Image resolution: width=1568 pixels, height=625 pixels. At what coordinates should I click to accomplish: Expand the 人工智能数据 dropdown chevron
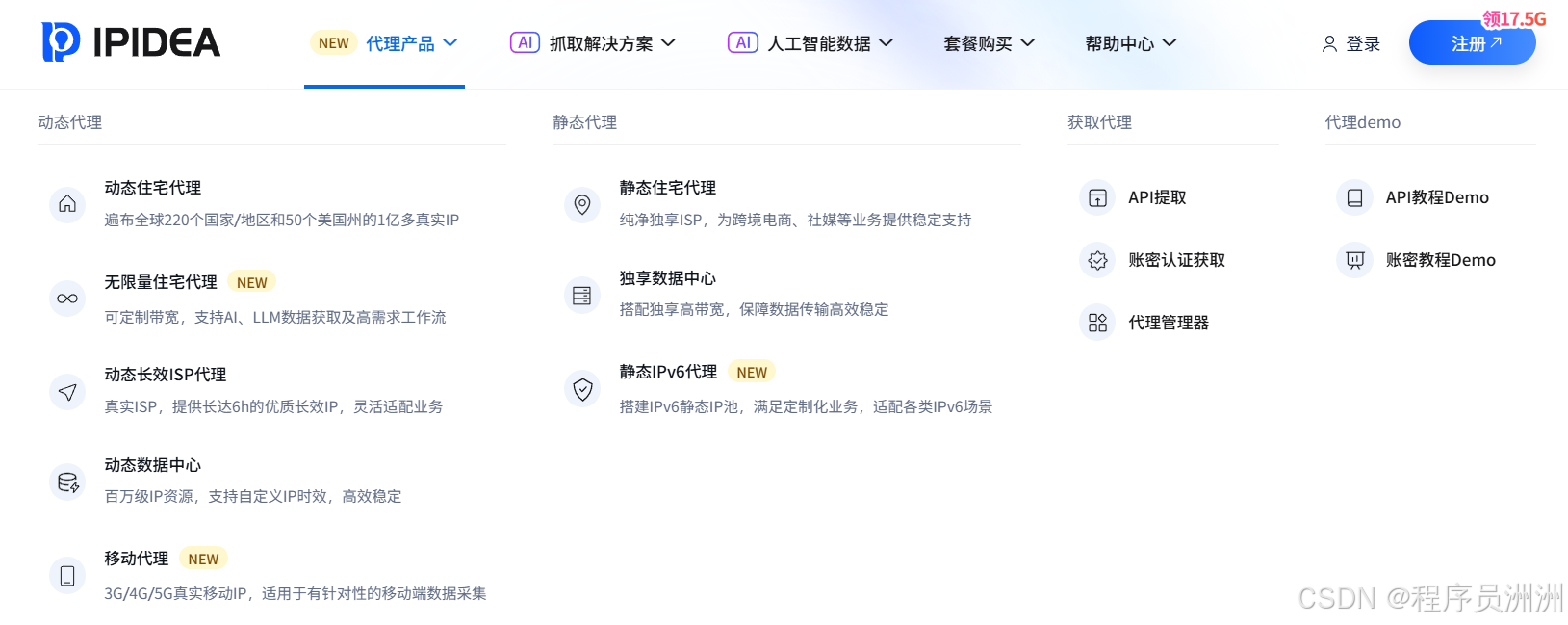(x=887, y=43)
